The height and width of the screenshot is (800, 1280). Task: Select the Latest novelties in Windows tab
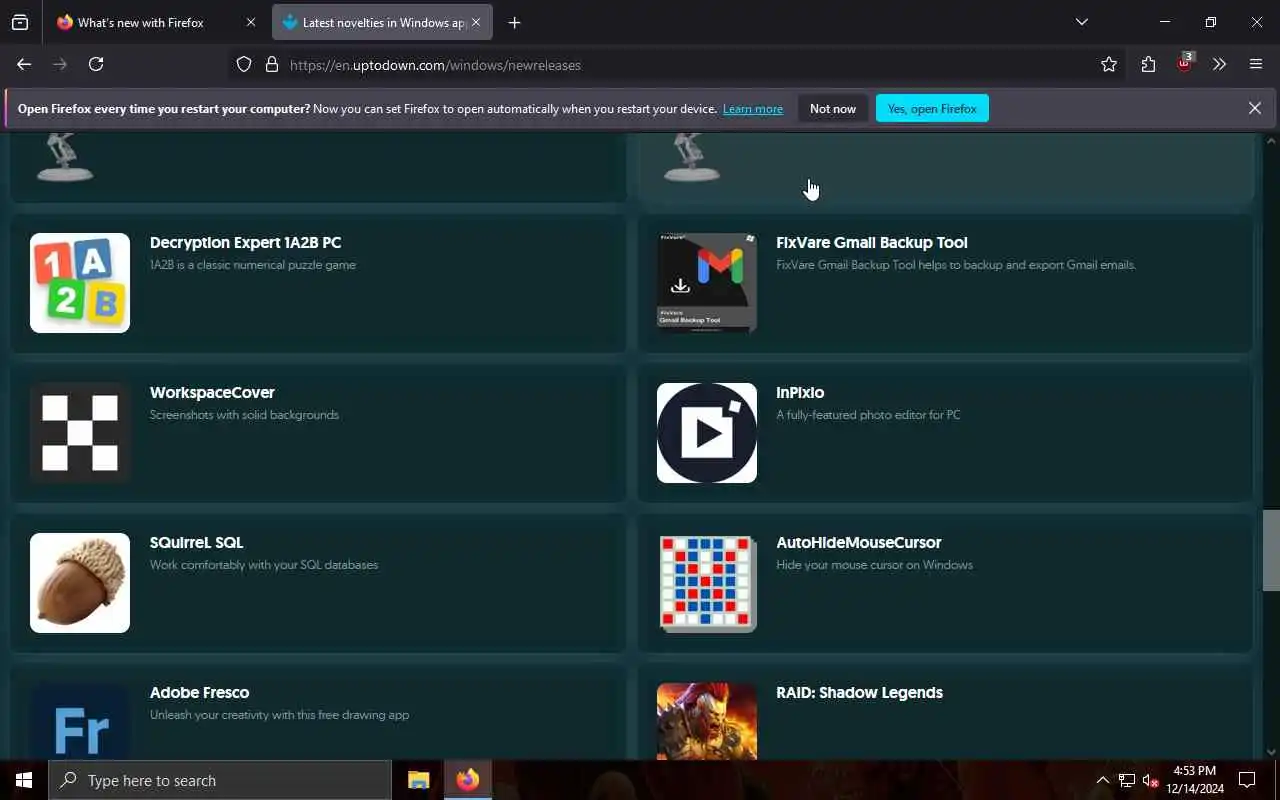point(383,22)
